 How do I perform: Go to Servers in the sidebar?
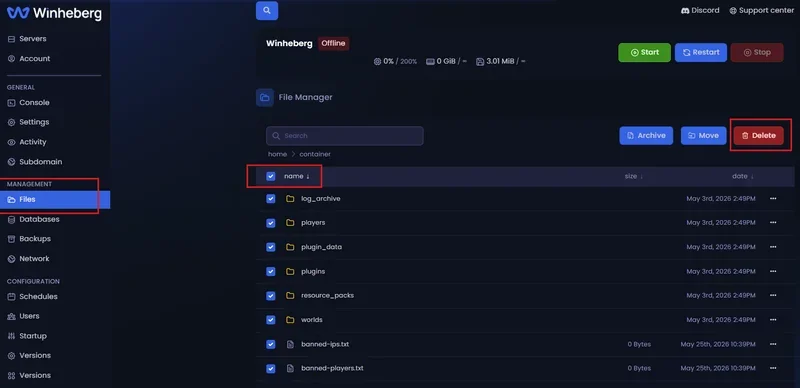27,39
